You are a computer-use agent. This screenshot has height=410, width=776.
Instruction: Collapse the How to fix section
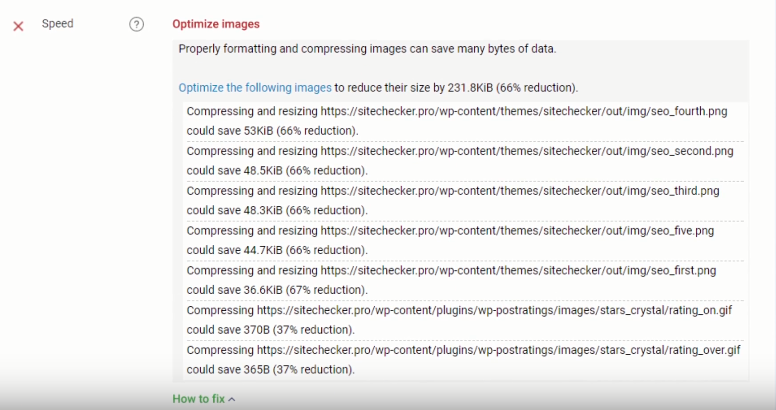(203, 399)
